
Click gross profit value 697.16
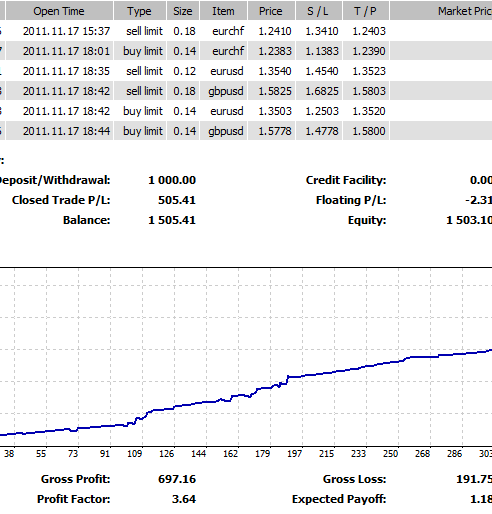(177, 479)
